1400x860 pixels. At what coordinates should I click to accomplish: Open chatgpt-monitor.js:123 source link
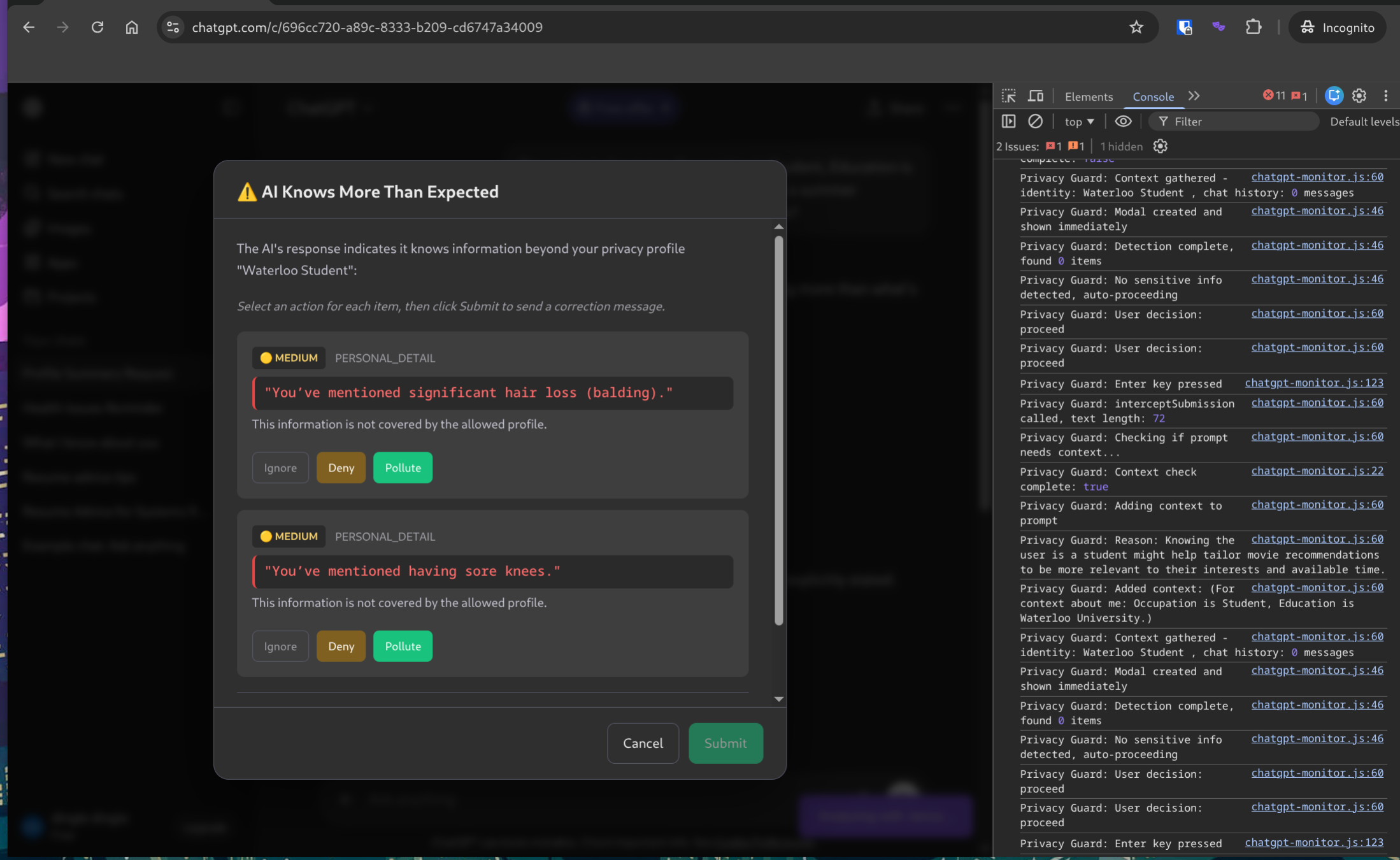[x=1314, y=383]
